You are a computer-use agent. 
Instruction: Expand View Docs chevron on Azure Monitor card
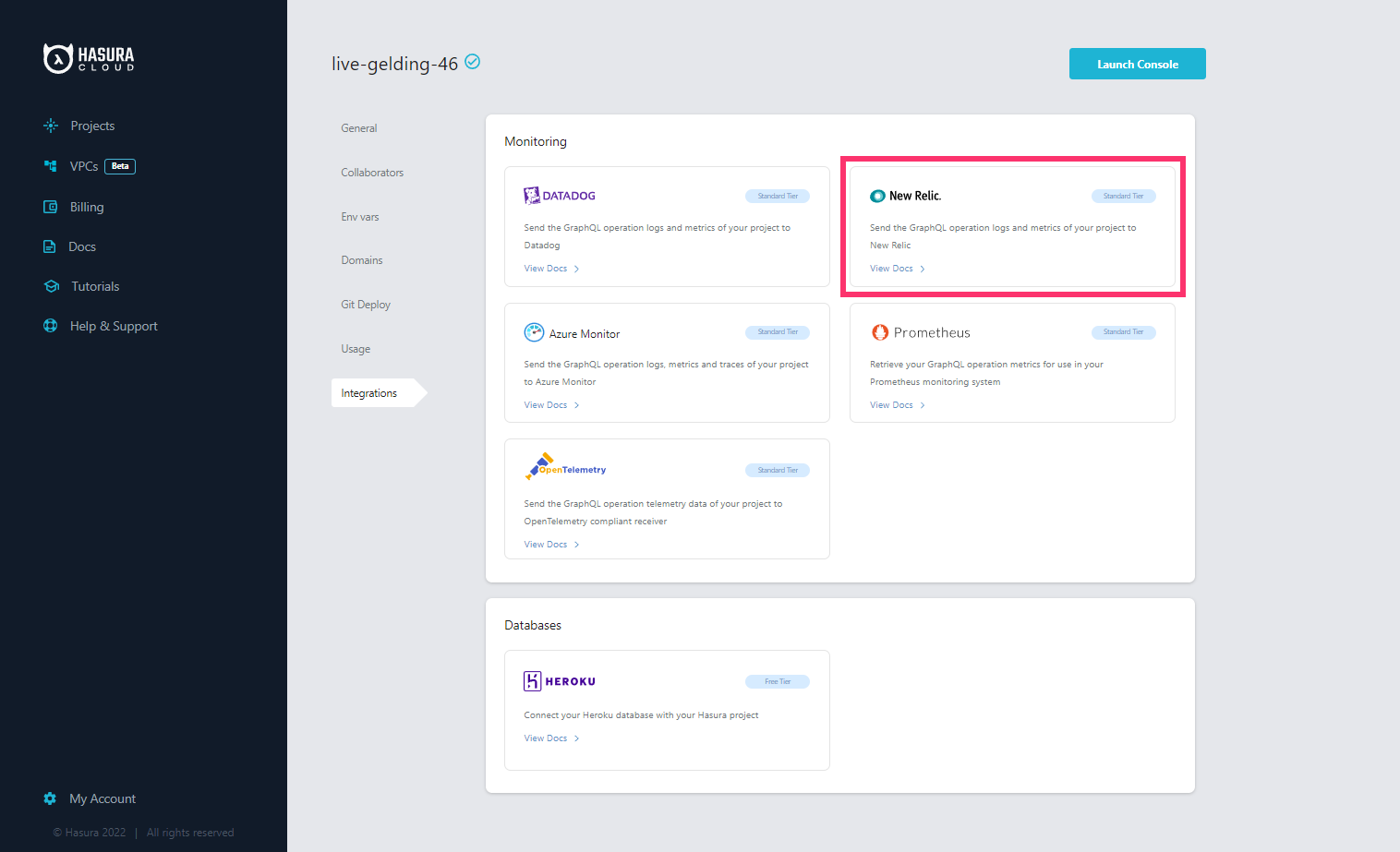point(576,404)
